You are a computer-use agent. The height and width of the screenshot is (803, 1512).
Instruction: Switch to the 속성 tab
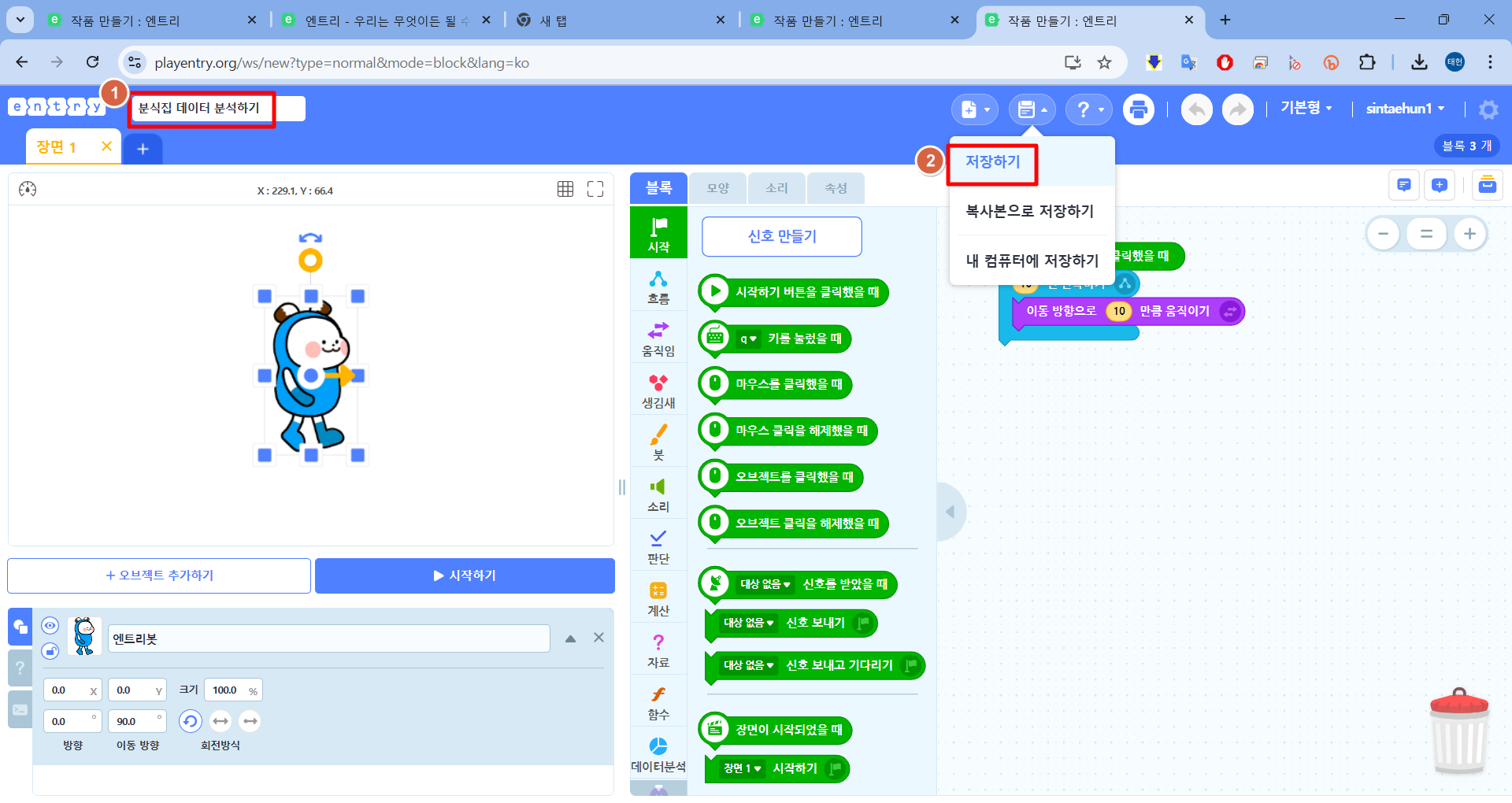point(836,188)
